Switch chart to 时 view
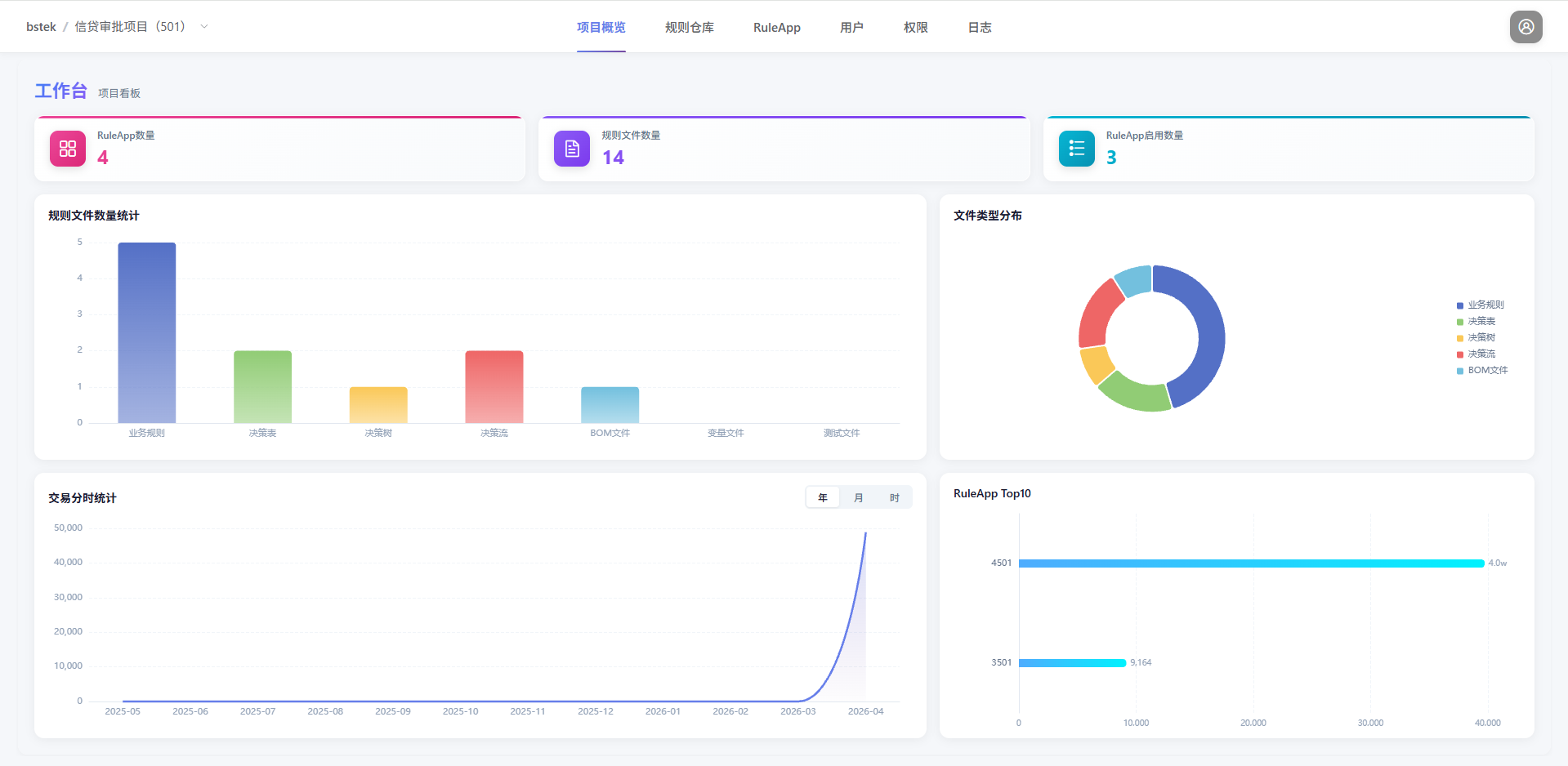1568x766 pixels. click(895, 498)
